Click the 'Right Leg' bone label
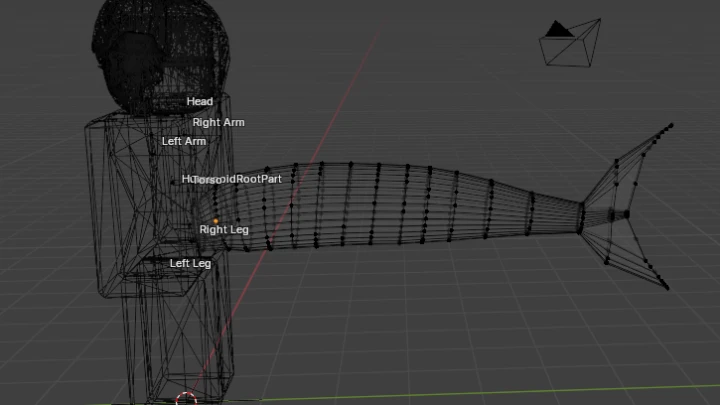This screenshot has width=720, height=405. (224, 230)
